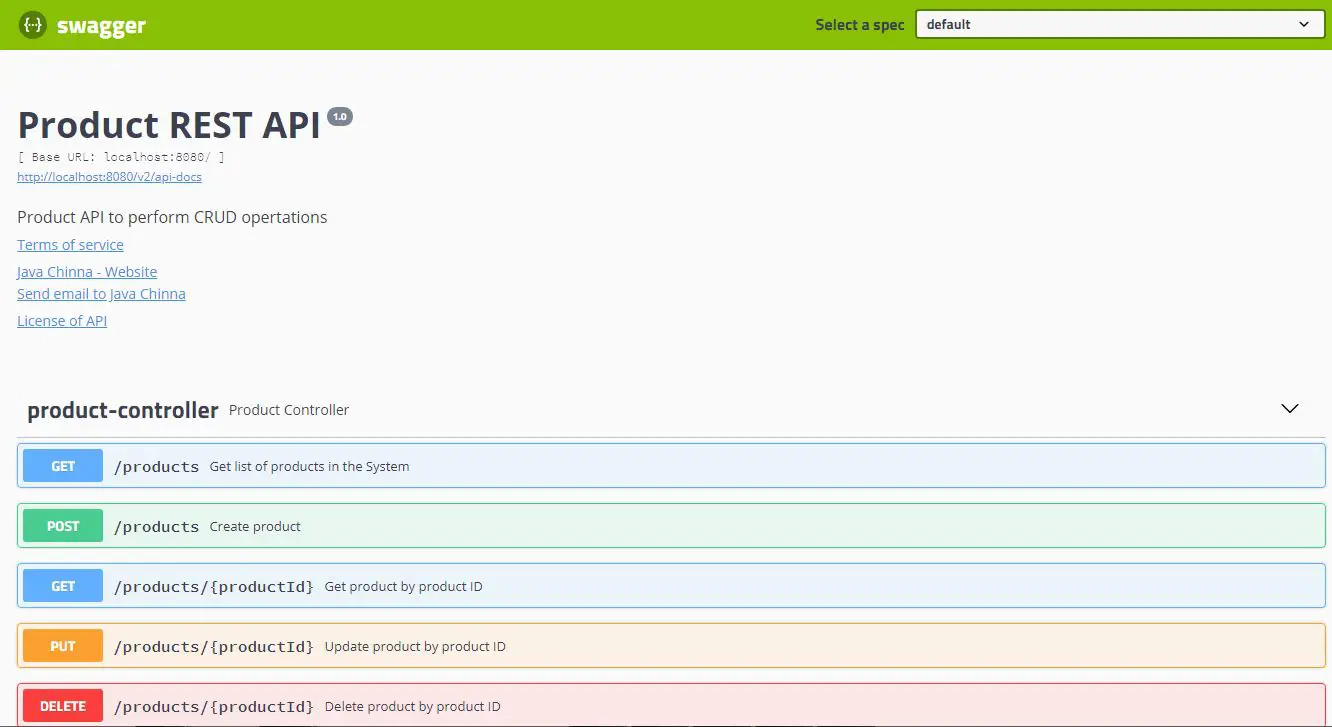The height and width of the screenshot is (727, 1332).
Task: Click the API version 1.0 badge
Action: pyautogui.click(x=340, y=116)
